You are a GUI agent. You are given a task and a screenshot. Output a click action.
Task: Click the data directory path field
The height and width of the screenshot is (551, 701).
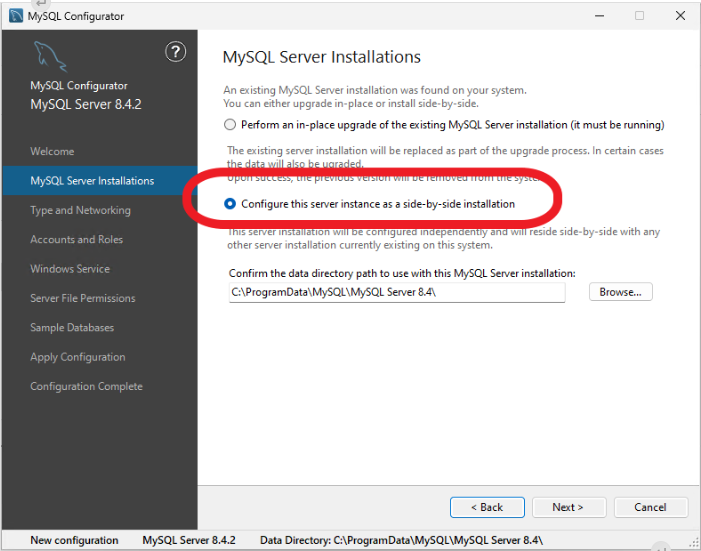pyautogui.click(x=396, y=292)
